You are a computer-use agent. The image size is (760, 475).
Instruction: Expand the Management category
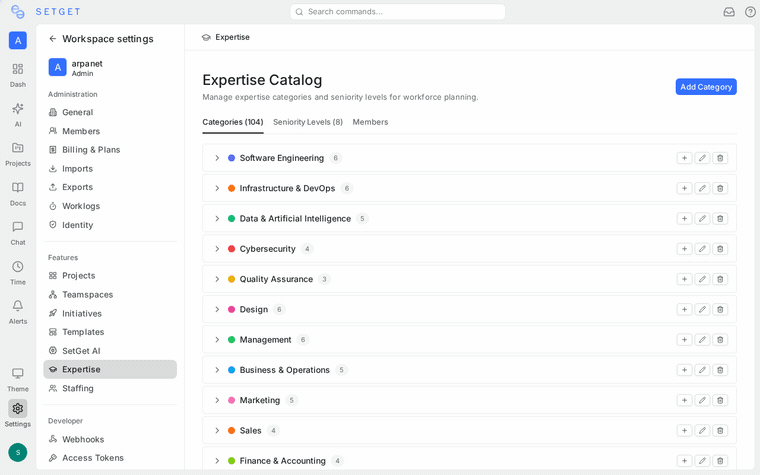pyautogui.click(x=217, y=340)
